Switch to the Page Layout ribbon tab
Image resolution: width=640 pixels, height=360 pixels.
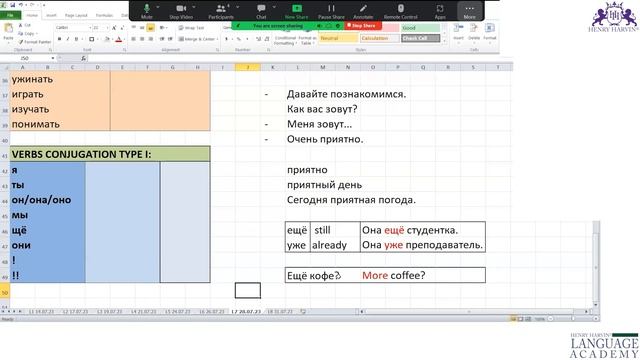[x=76, y=16]
